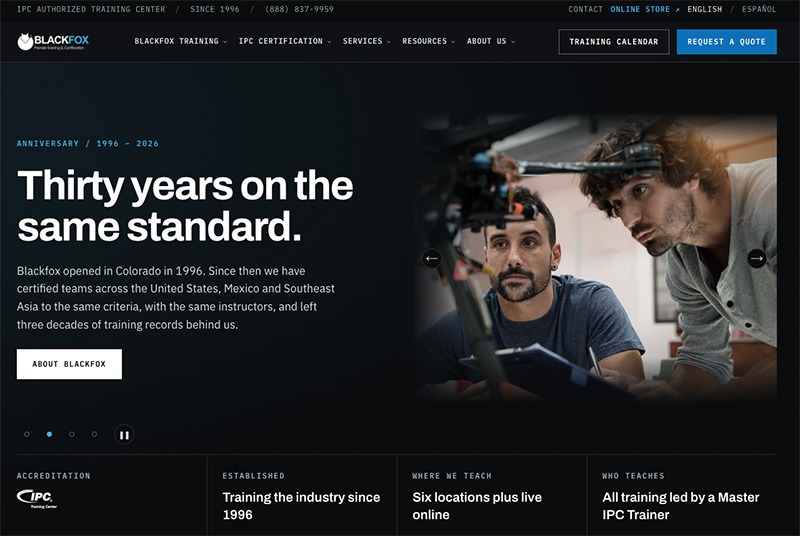
Task: Click the 'Where we teach' label
Action: (452, 476)
